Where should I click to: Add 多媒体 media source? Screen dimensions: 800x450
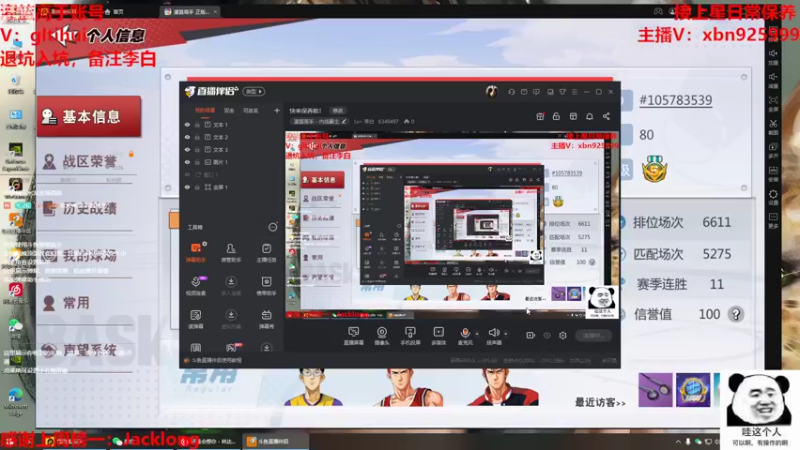(438, 336)
